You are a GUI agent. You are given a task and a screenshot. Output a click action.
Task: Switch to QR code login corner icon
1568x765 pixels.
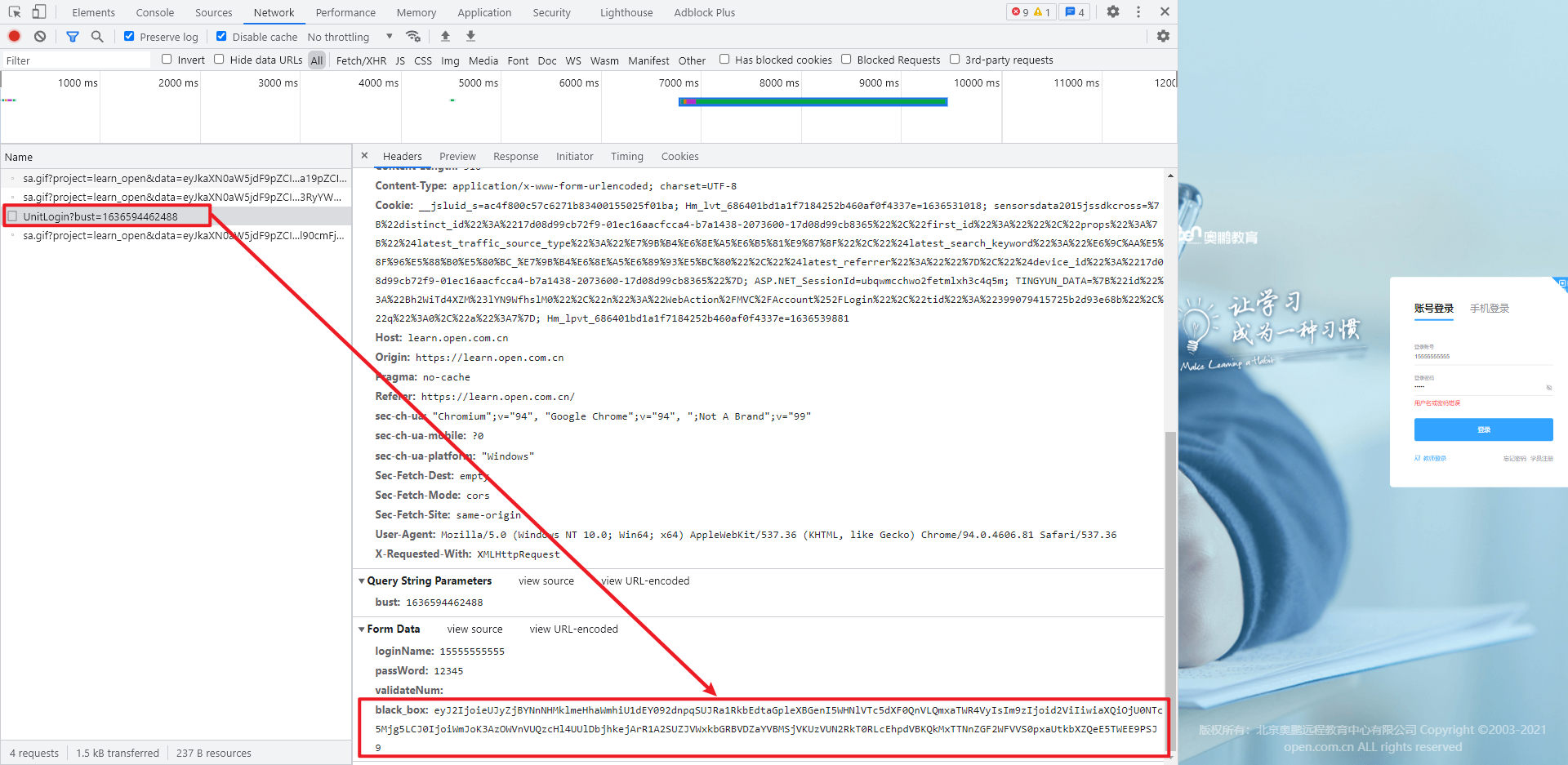(x=1561, y=284)
